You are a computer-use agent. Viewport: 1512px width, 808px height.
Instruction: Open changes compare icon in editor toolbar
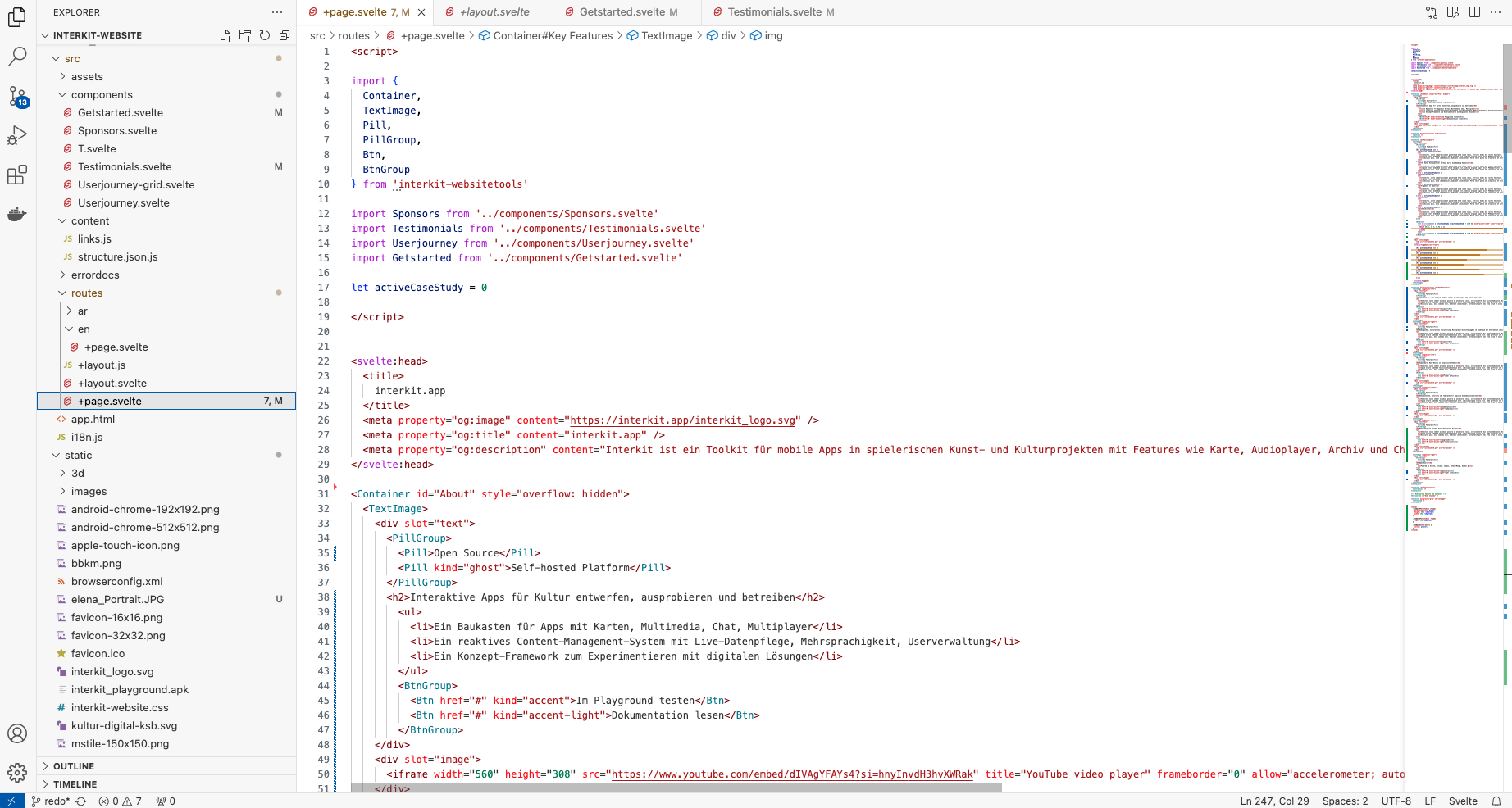point(1432,12)
